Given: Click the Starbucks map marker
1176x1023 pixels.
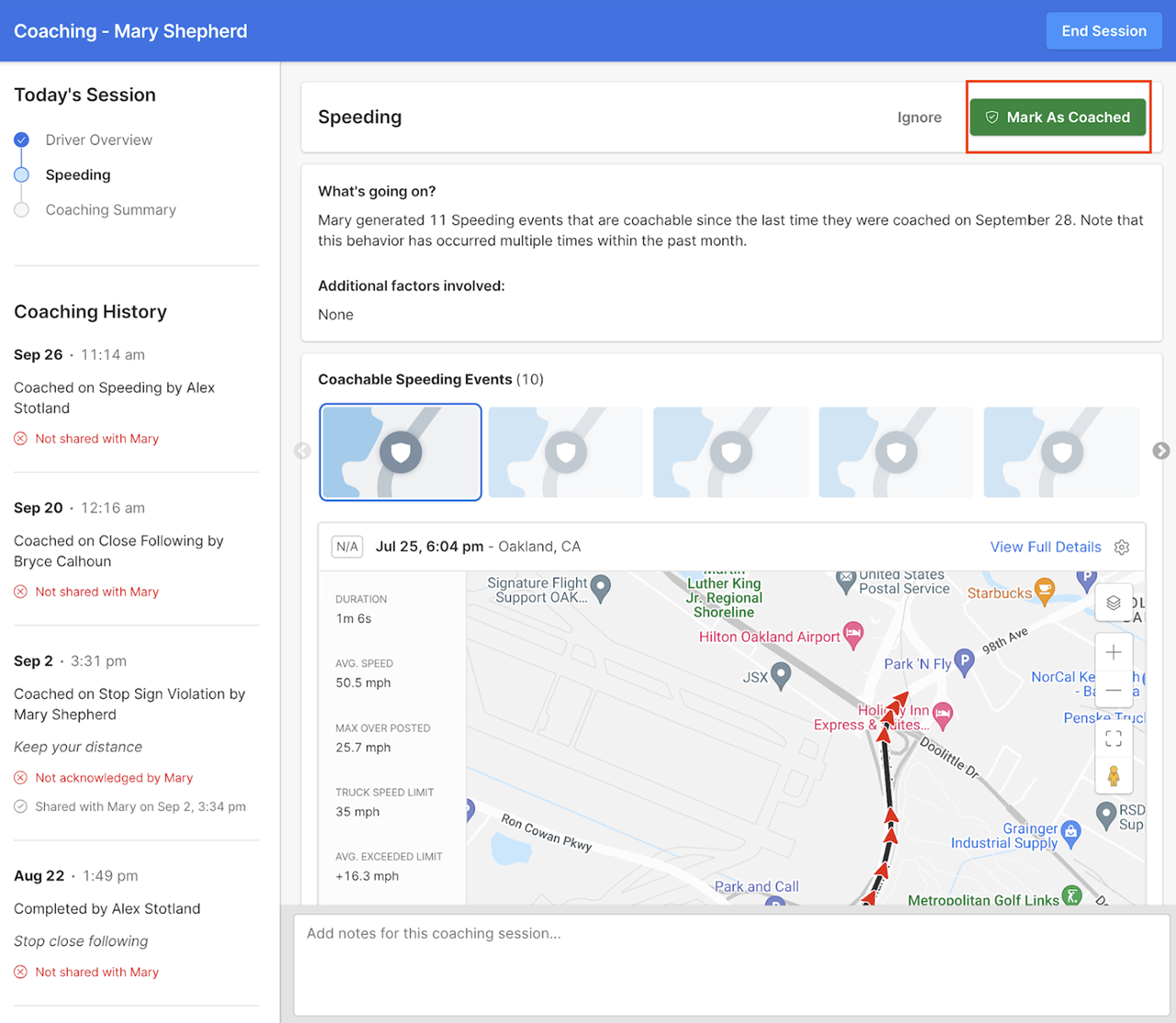Looking at the screenshot, I should 1044,591.
